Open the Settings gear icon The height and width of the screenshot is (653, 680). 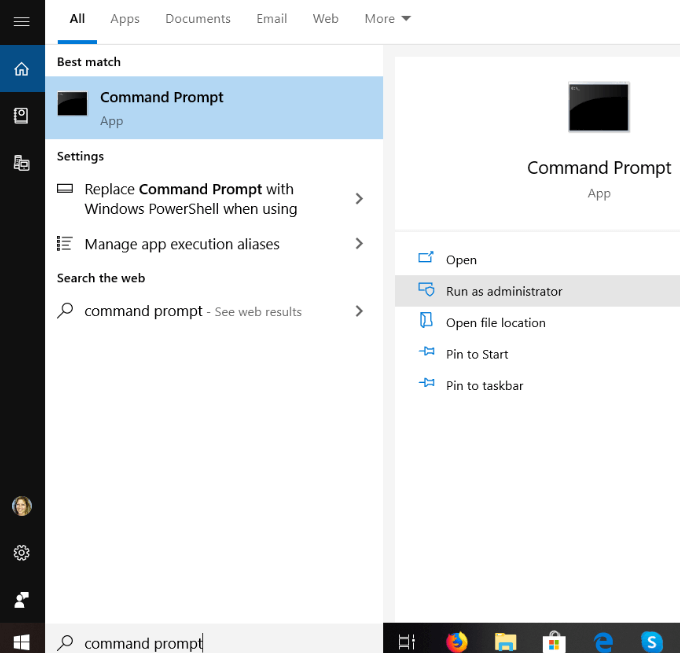click(x=21, y=552)
